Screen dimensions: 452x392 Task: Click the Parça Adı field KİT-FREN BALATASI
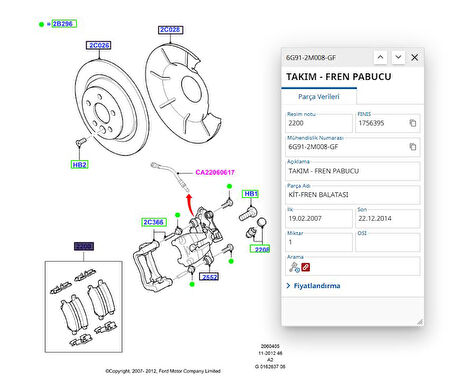click(353, 195)
